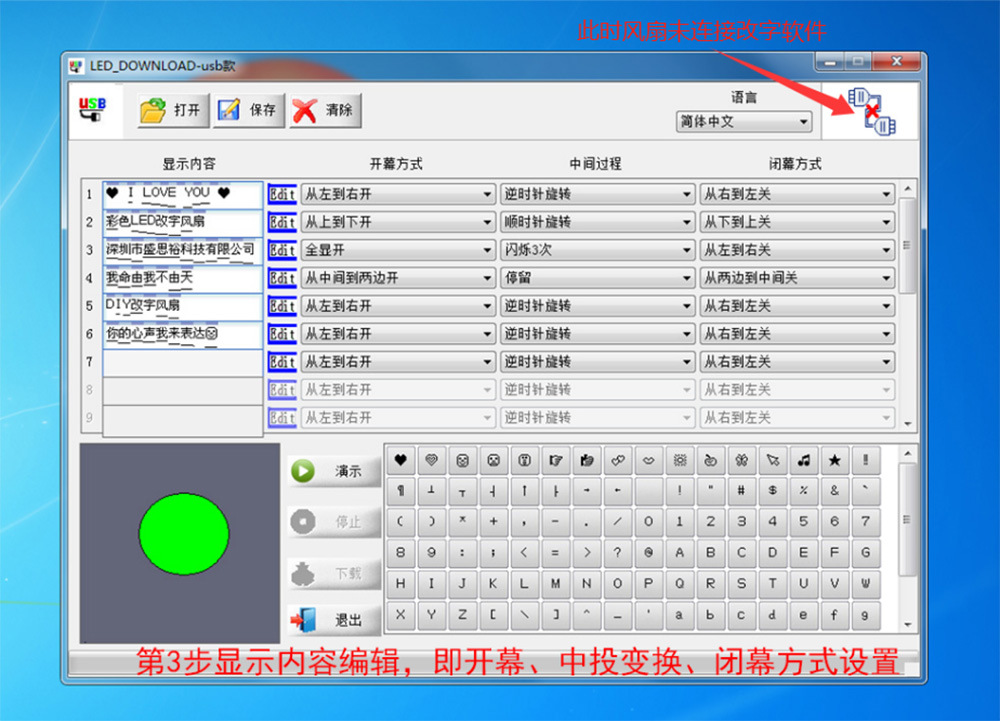Click the $ character key

[x=772, y=490]
